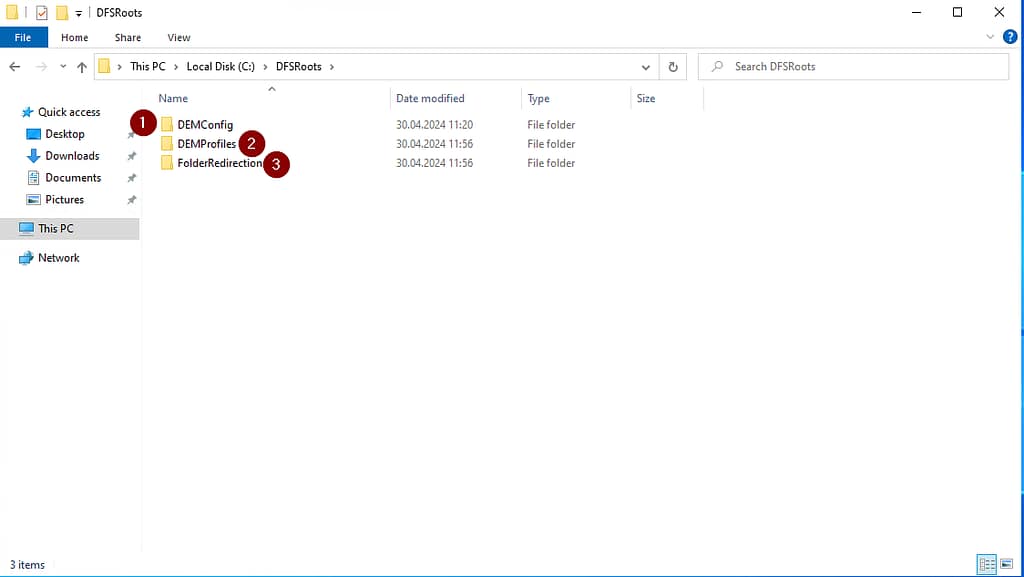
Task: Click the Back navigation arrow
Action: coord(15,67)
